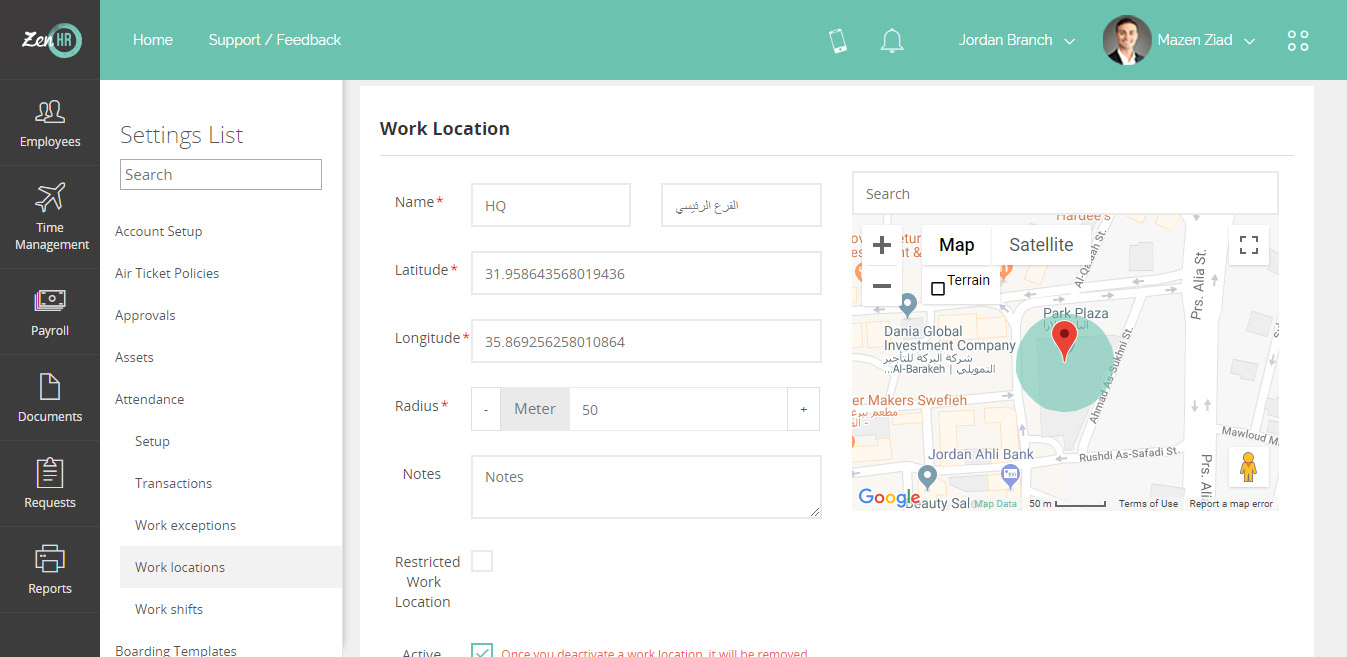Select the Street View pegman icon
The image size is (1347, 657).
click(1248, 467)
